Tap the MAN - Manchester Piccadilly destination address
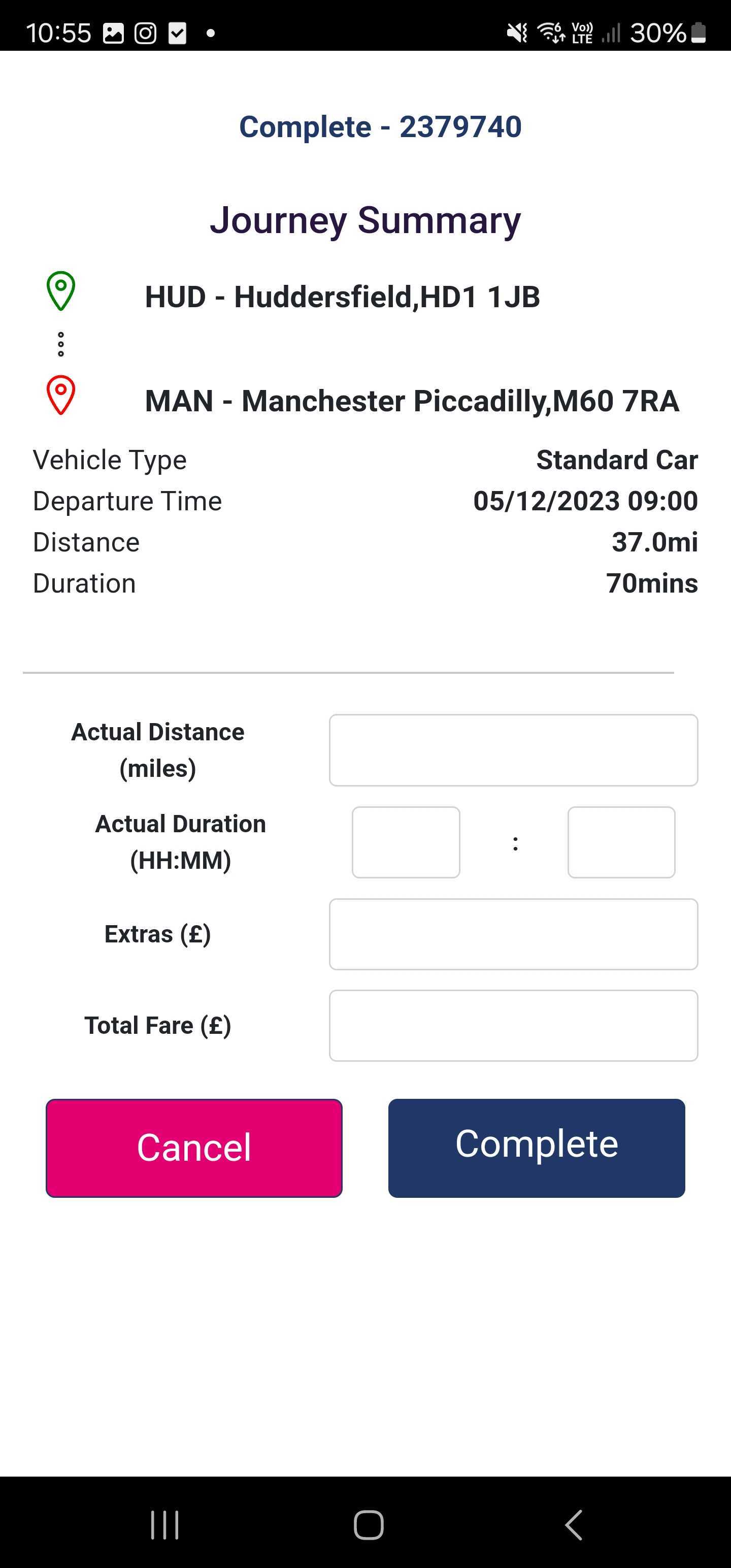This screenshot has width=731, height=1568. pyautogui.click(x=412, y=401)
